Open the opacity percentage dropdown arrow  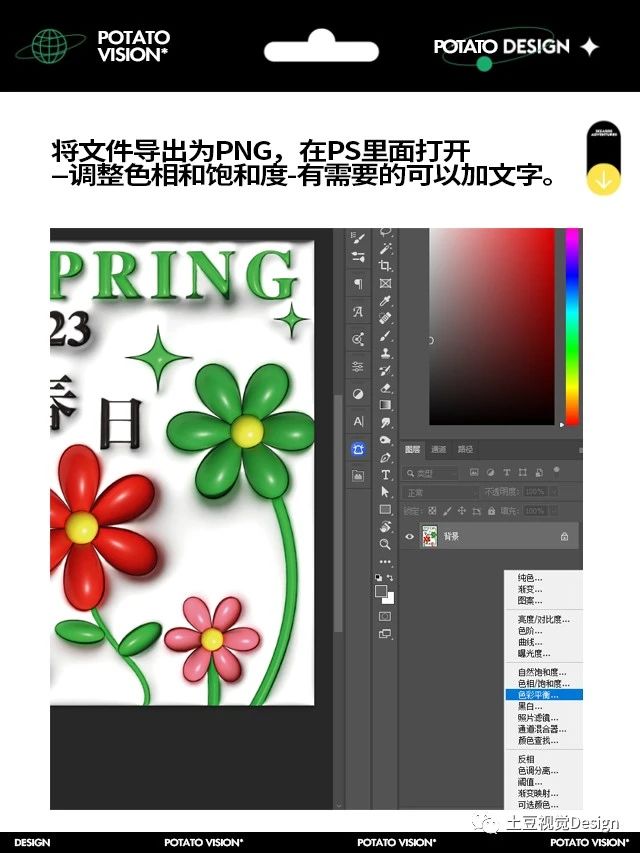555,492
